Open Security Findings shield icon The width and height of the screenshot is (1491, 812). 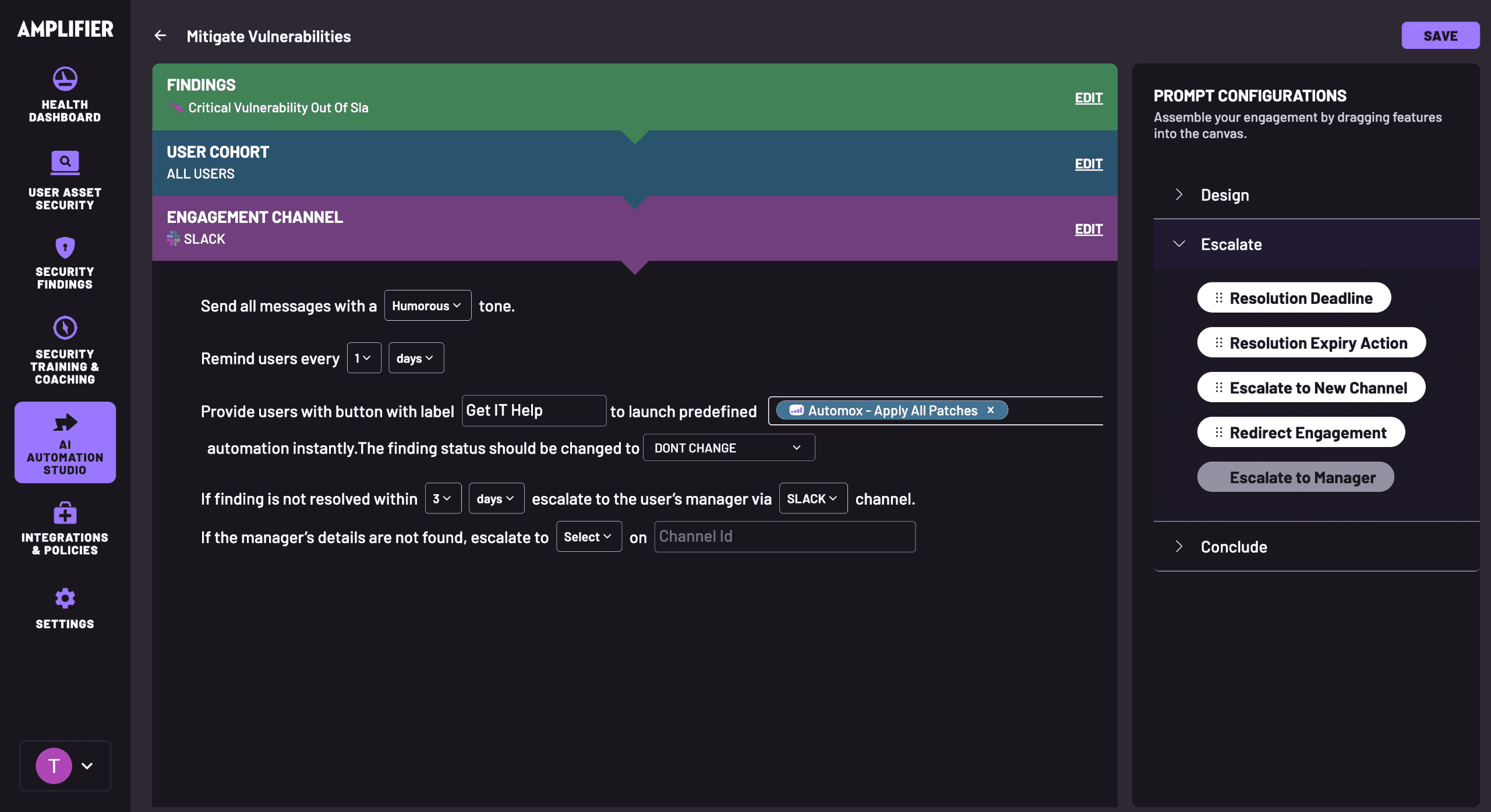(x=65, y=248)
